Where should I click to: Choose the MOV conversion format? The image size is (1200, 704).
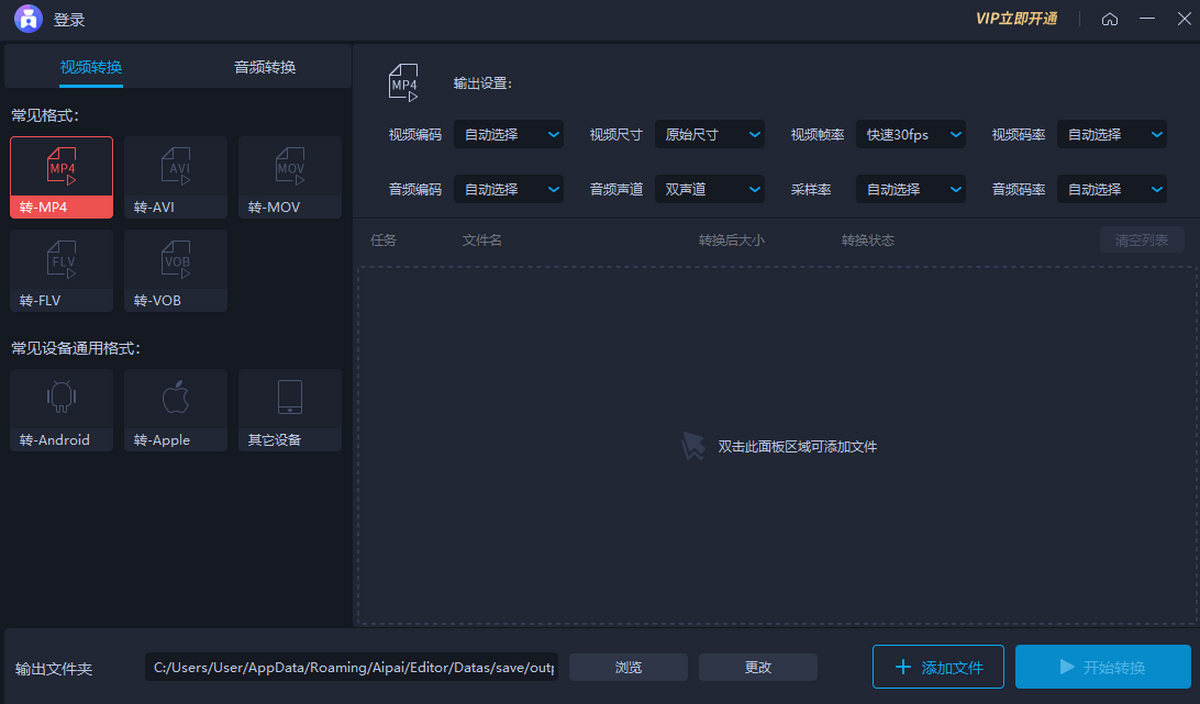290,177
